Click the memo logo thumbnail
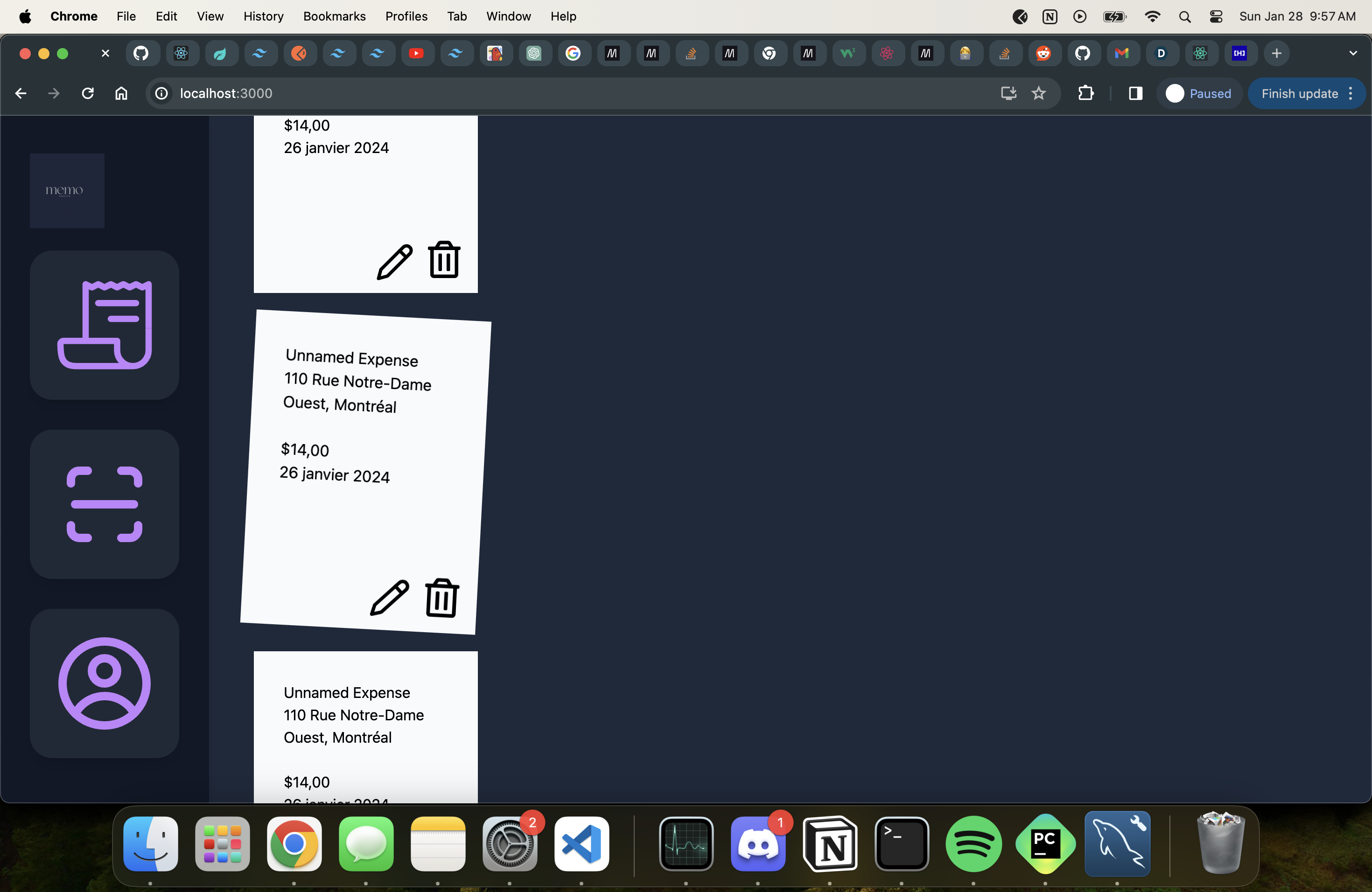Viewport: 1372px width, 892px height. (x=67, y=191)
